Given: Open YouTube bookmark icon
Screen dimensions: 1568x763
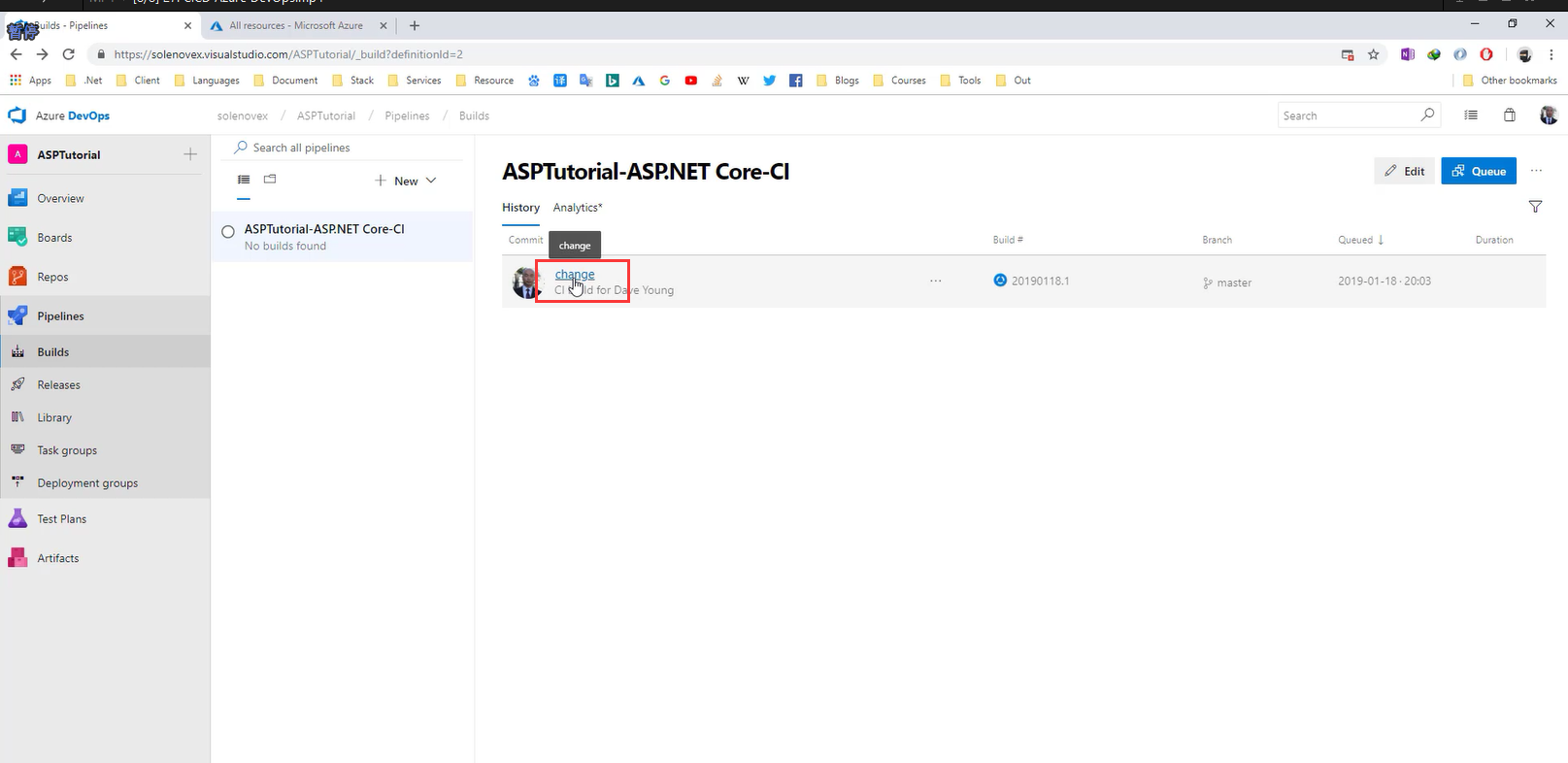Looking at the screenshot, I should coord(690,81).
